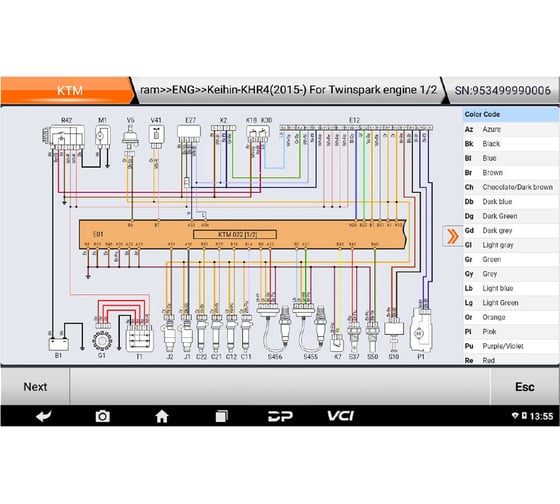Select the KTM orange tab
Image resolution: width=560 pixels, height=504 pixels.
[68, 90]
